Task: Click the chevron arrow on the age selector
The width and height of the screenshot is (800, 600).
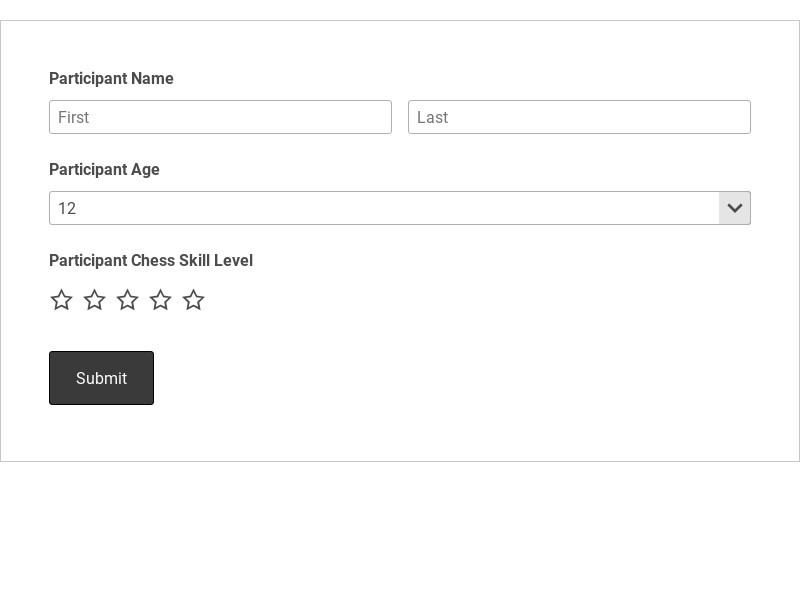Action: (735, 208)
